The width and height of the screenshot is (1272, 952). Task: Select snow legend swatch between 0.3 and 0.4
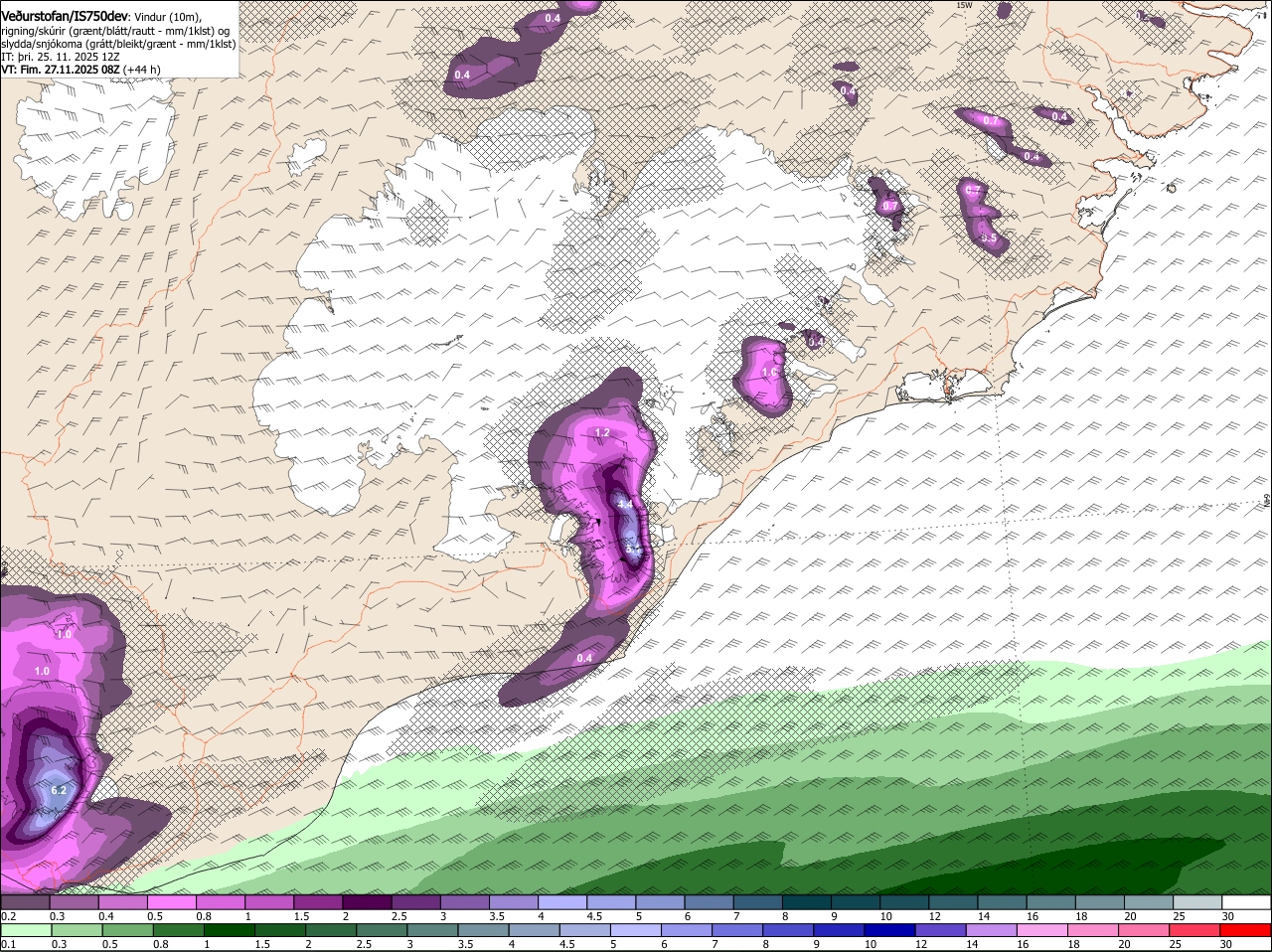pyautogui.click(x=74, y=902)
